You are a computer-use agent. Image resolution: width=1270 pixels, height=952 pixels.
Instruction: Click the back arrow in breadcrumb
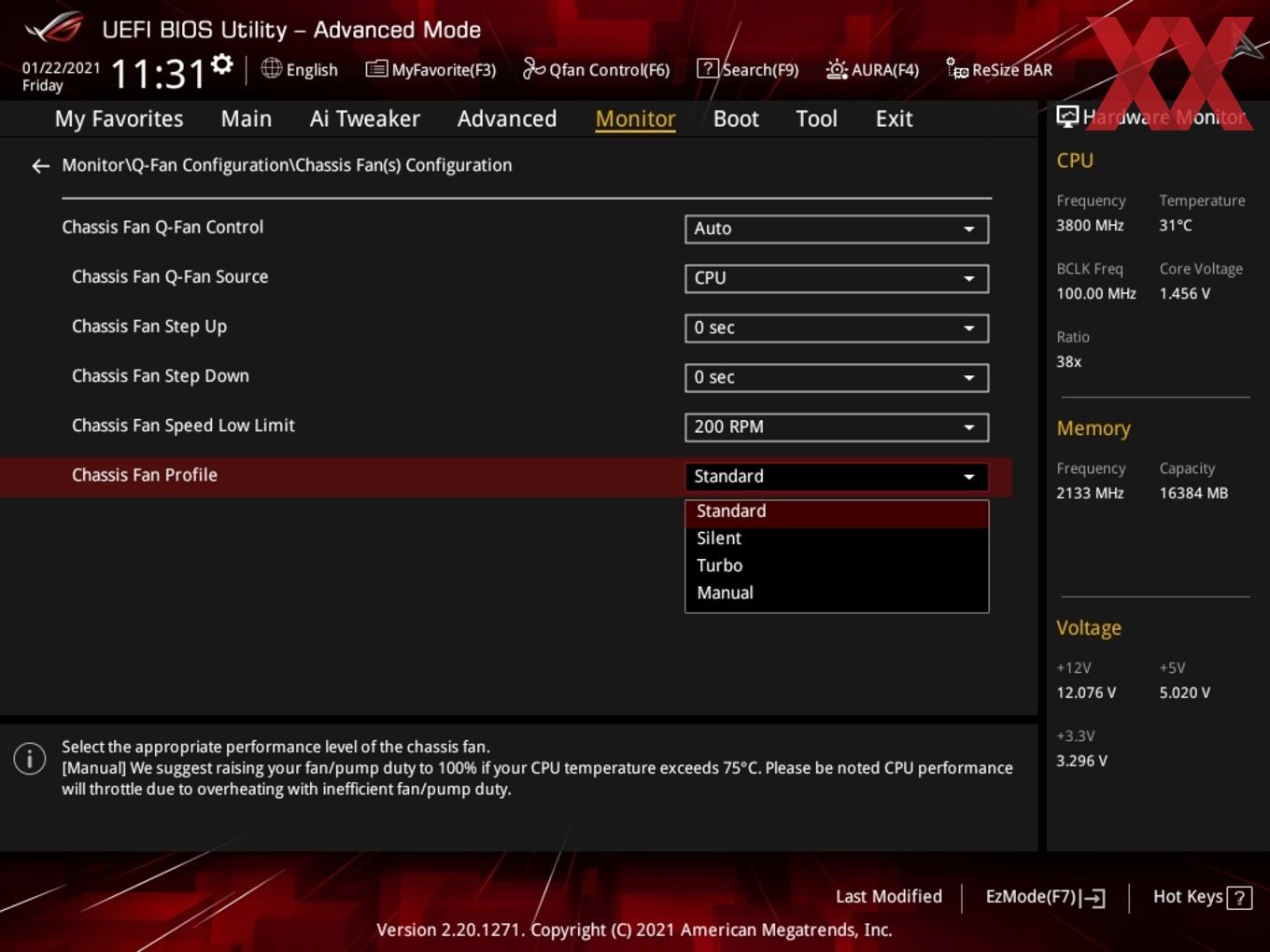click(x=40, y=166)
